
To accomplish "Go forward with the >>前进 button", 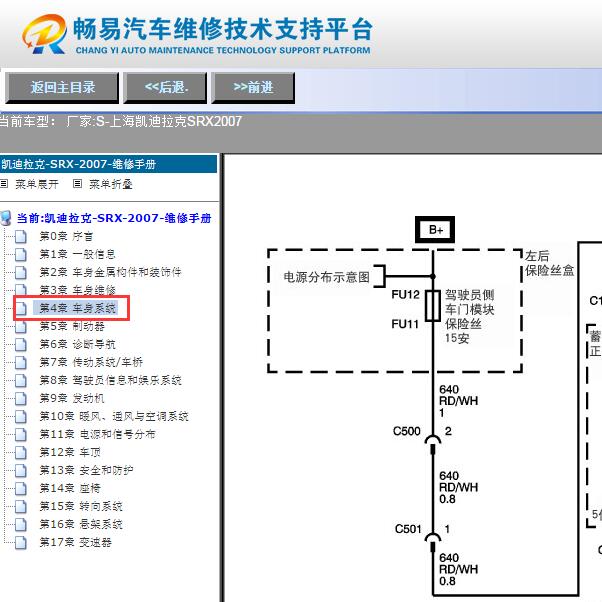I will [x=253, y=88].
